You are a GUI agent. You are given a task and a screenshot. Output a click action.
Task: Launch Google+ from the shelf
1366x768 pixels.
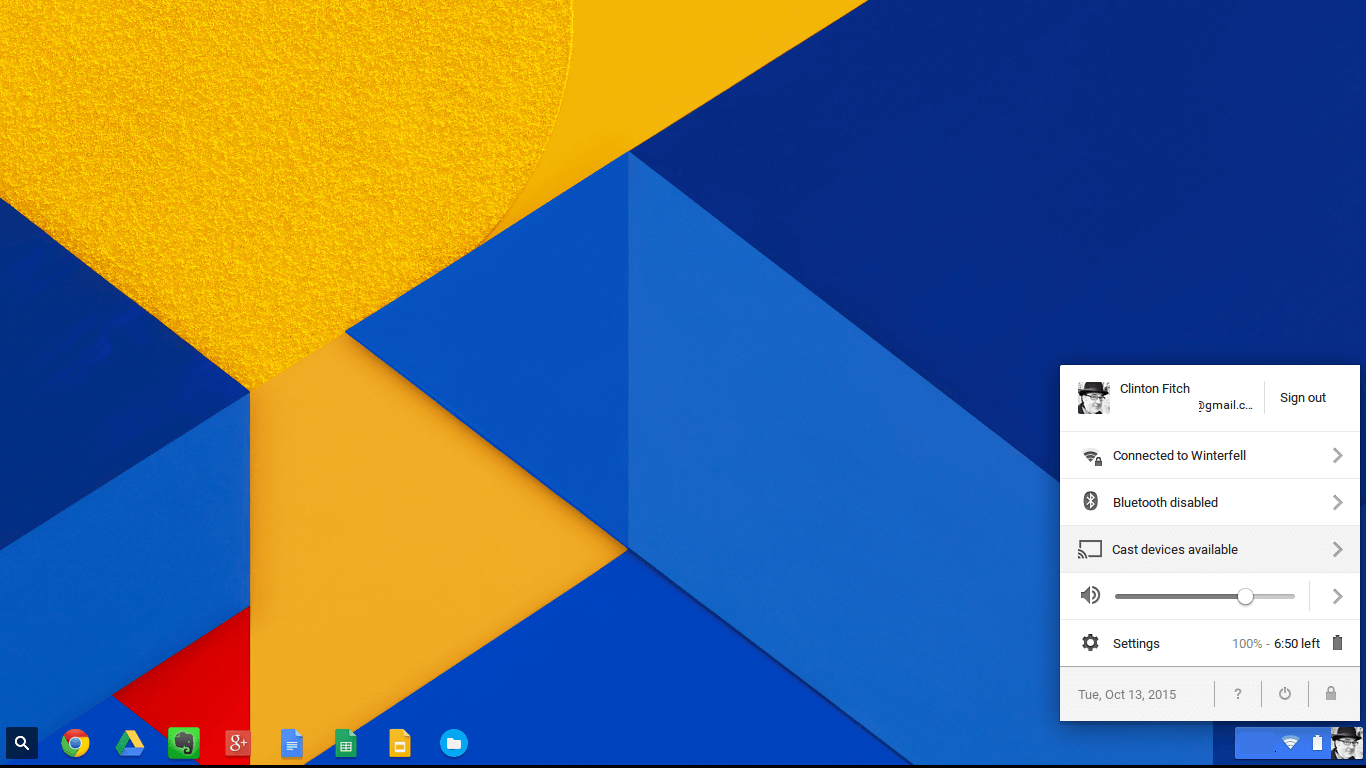pos(238,743)
